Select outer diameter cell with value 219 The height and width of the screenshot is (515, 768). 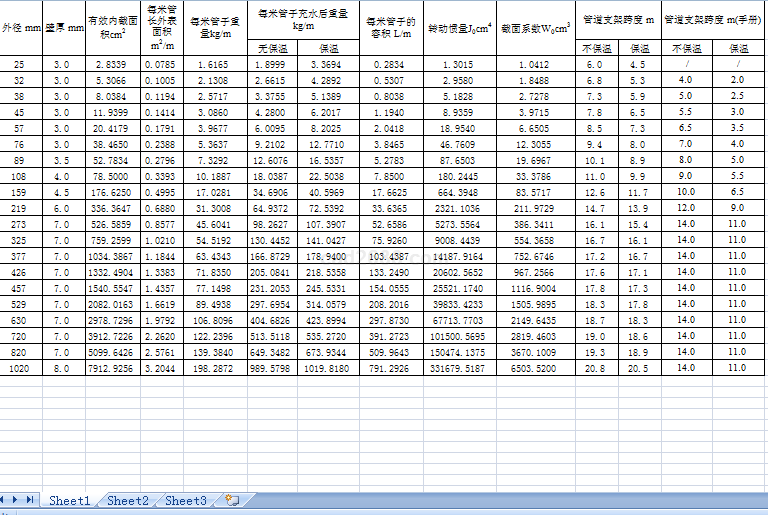pyautogui.click(x=20, y=208)
